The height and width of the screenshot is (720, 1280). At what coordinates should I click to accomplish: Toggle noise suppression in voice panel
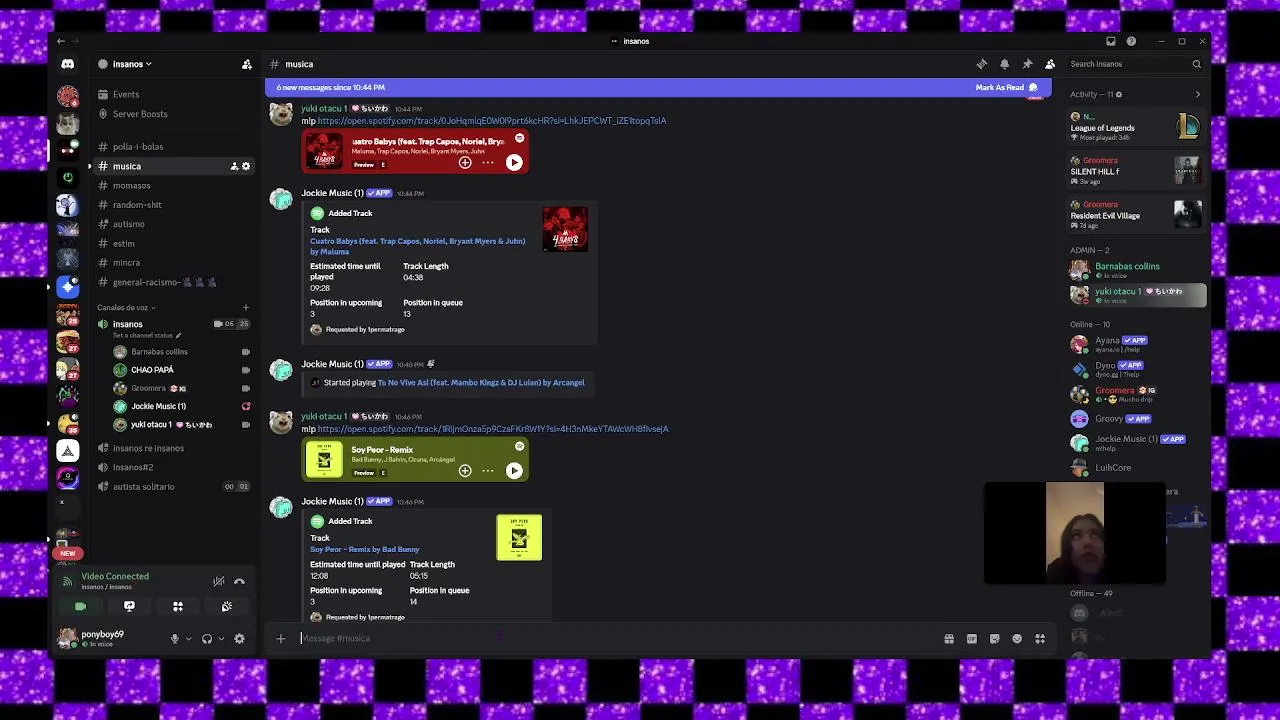(218, 581)
